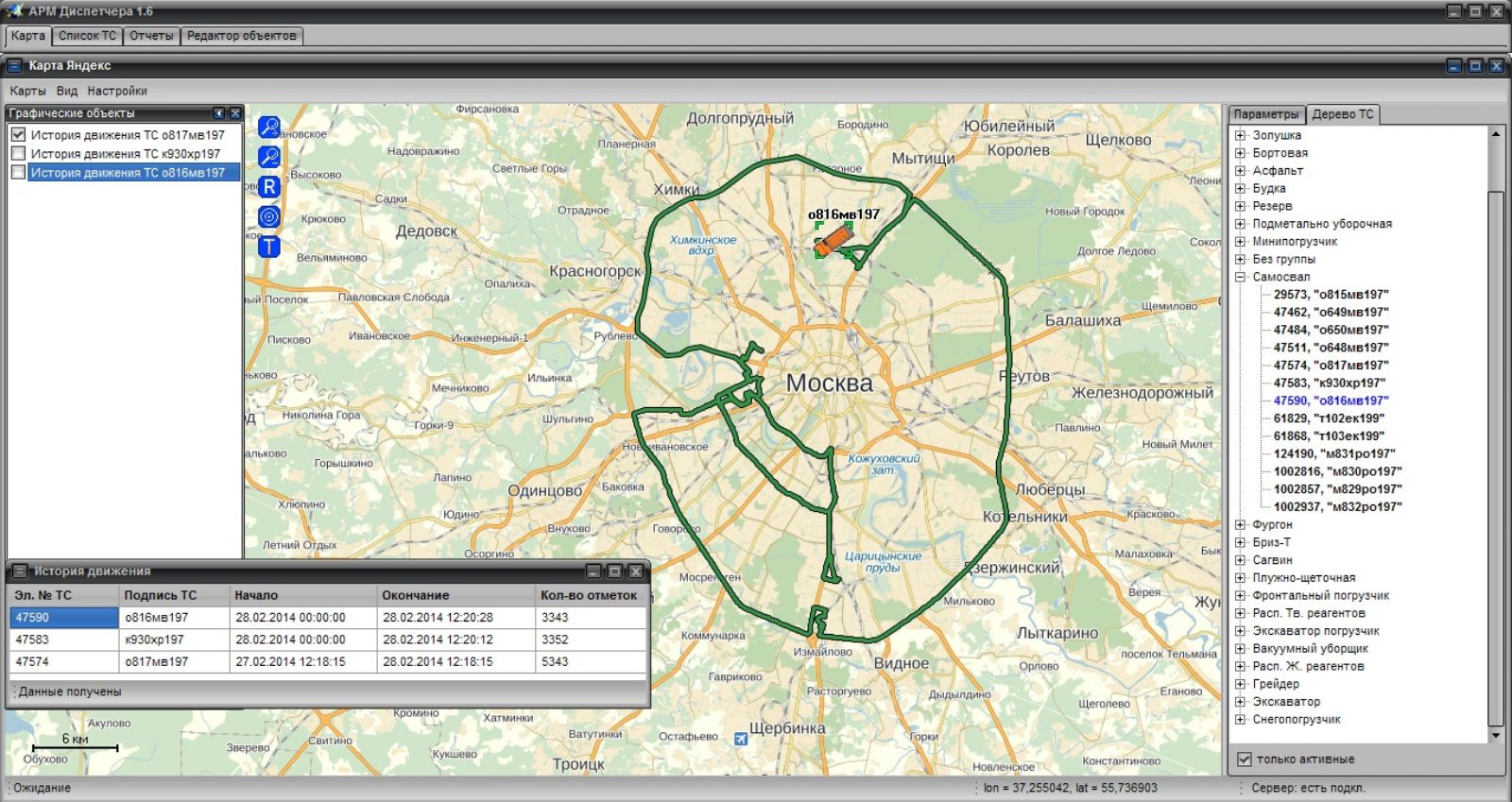1512x802 pixels.
Task: Expand the Золушка tree group
Action: tap(1240, 135)
